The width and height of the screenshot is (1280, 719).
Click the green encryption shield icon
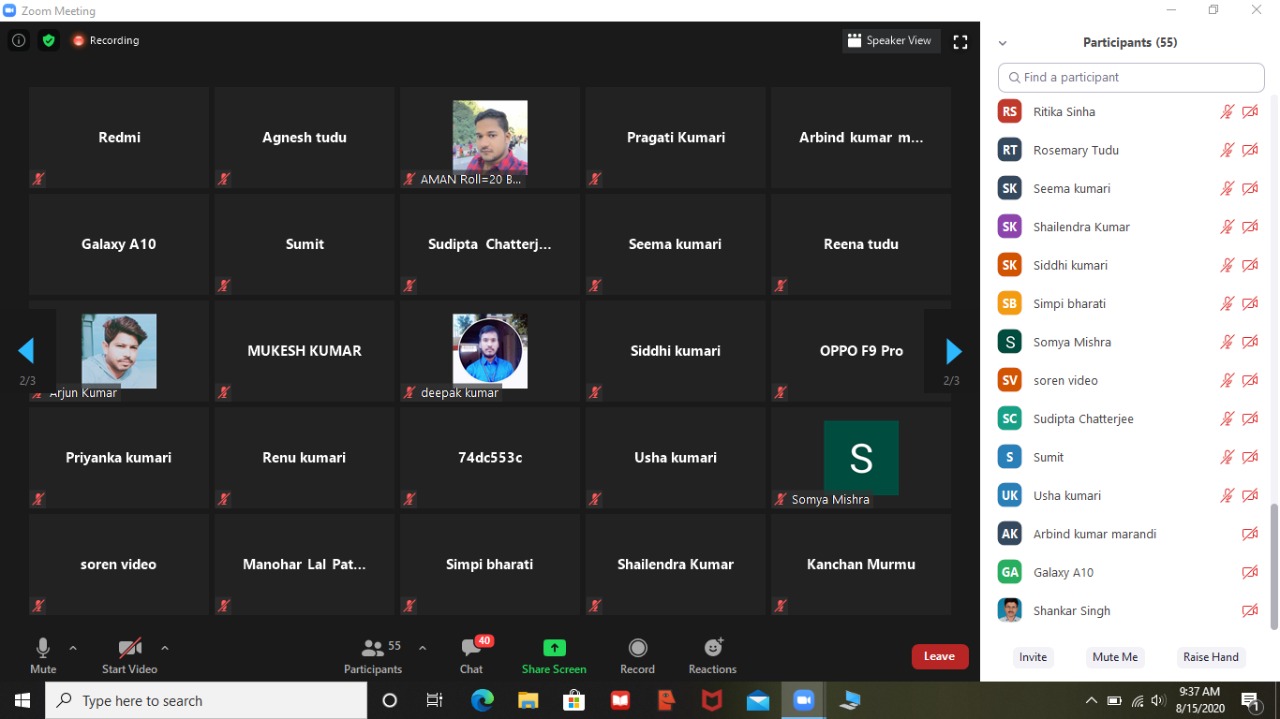48,41
